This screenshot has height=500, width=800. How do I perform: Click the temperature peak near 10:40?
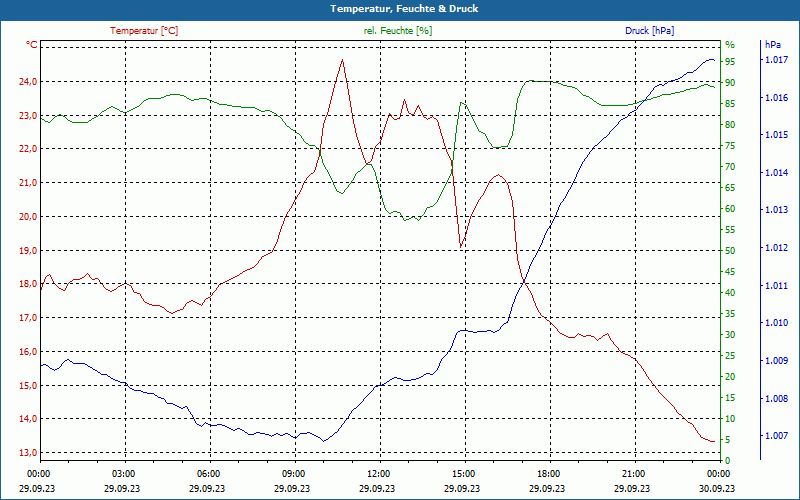click(x=342, y=60)
